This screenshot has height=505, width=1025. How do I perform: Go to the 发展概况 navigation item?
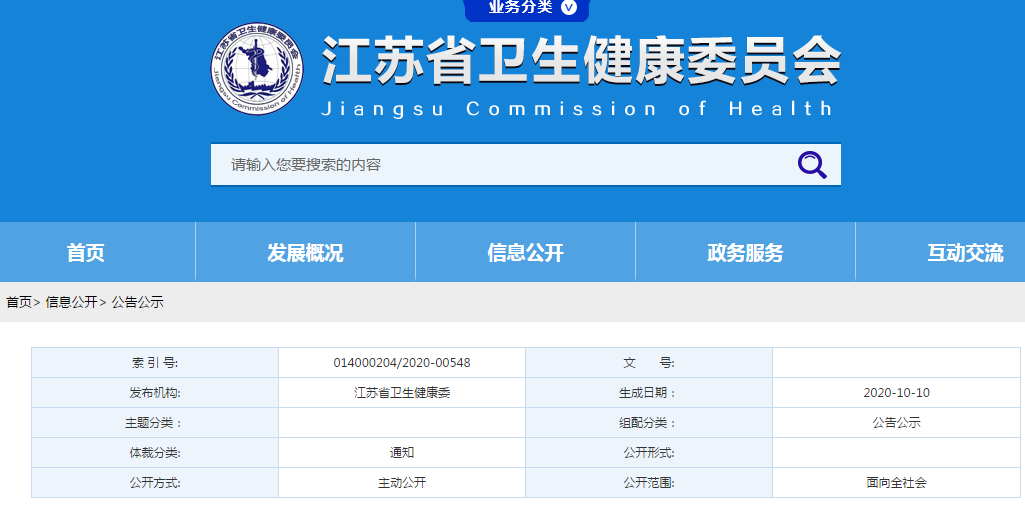click(x=305, y=253)
